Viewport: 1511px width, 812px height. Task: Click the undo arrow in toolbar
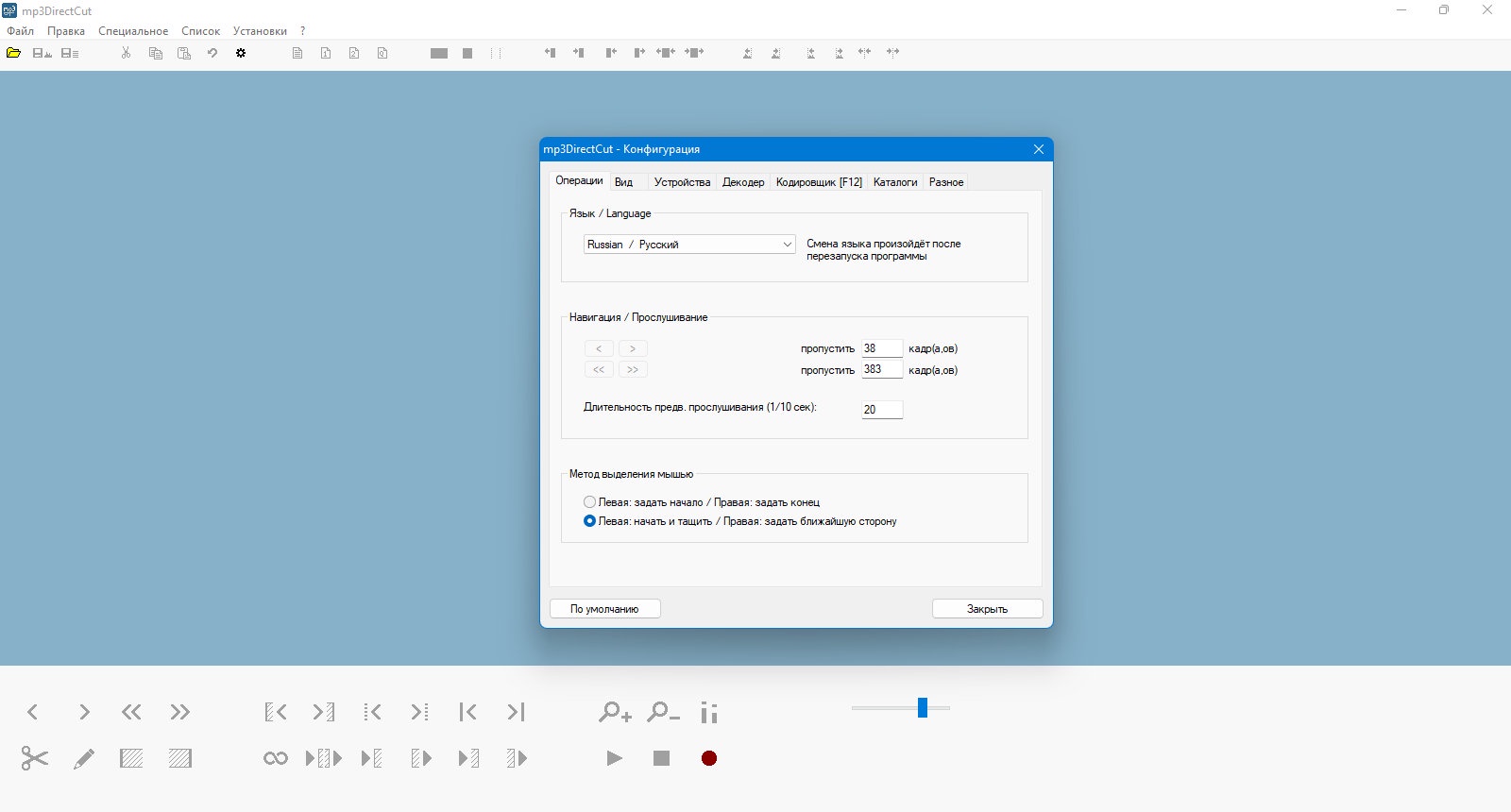click(212, 53)
